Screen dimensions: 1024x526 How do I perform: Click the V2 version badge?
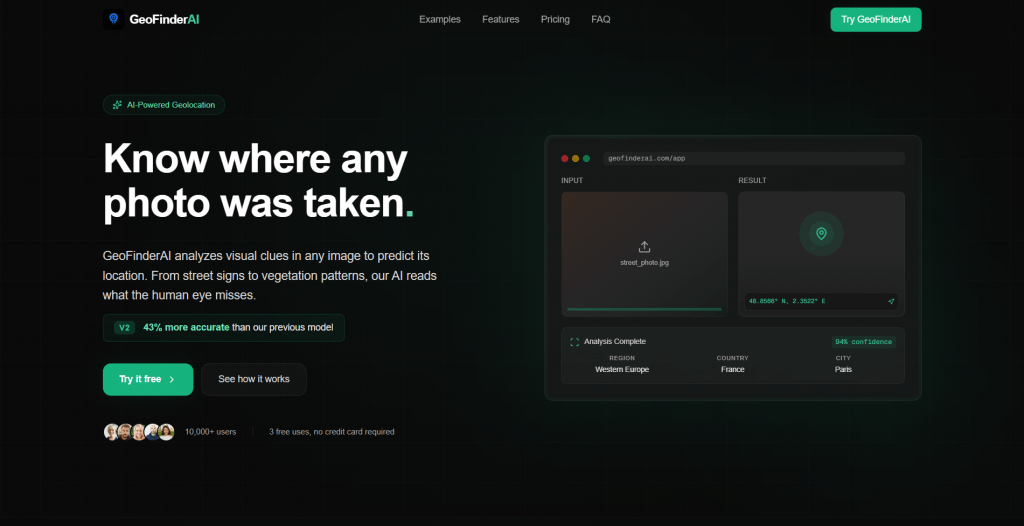click(124, 327)
